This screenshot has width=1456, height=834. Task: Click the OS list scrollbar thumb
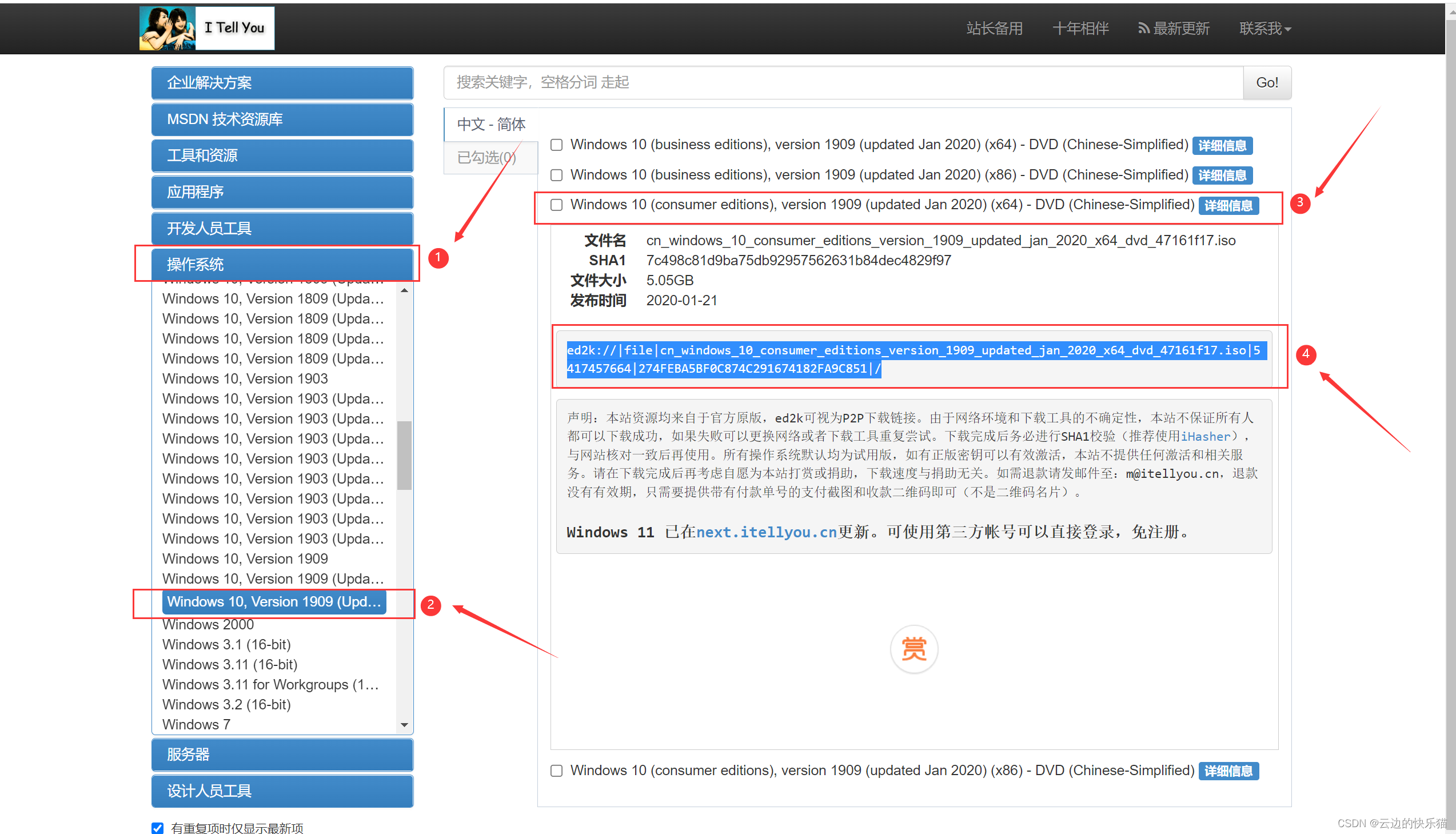[x=404, y=456]
